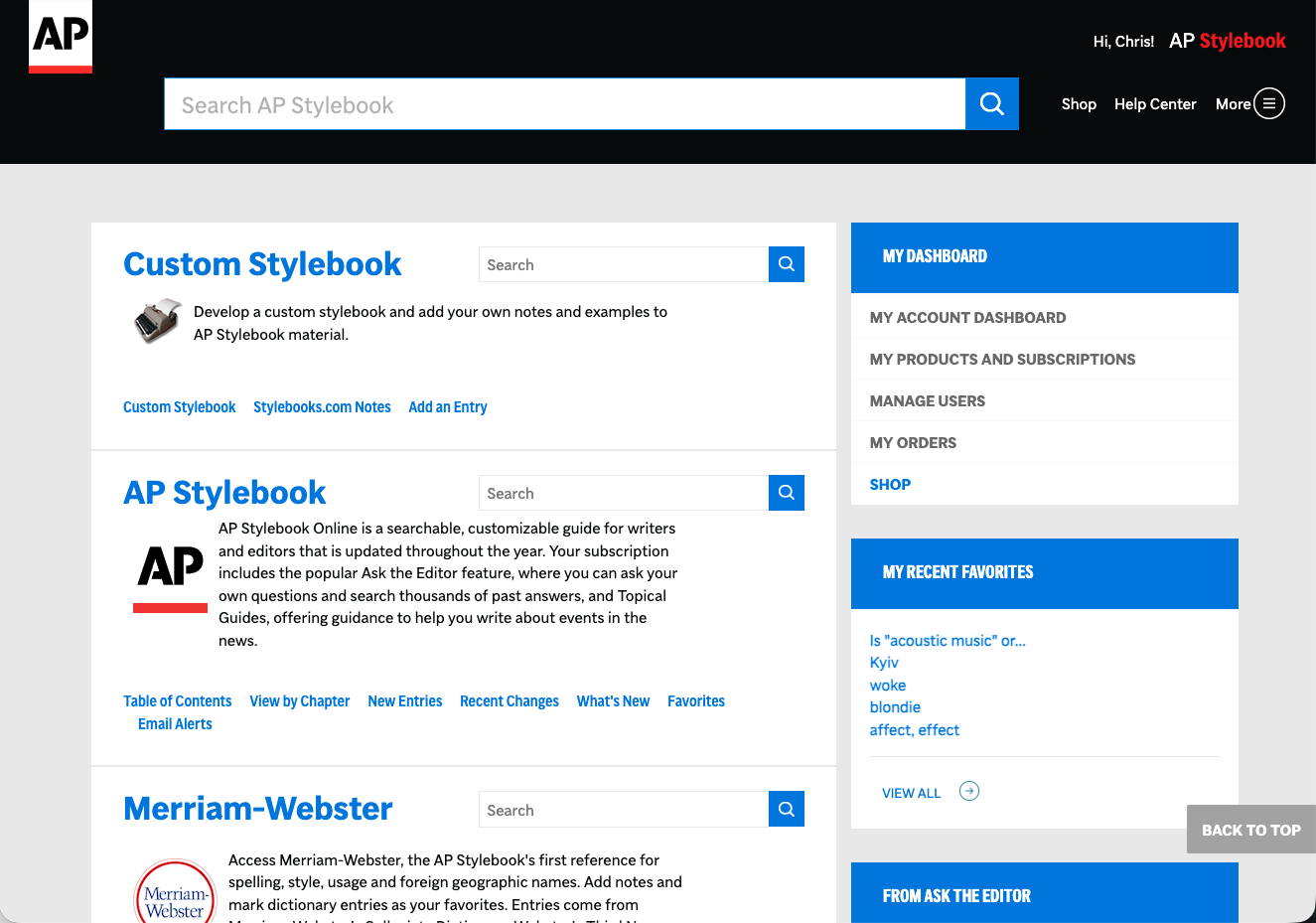Click the Merriam-Webster circular logo

coord(175,892)
